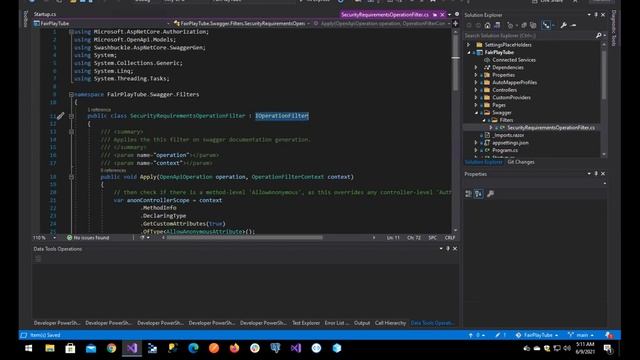The width and height of the screenshot is (640, 360).
Task: Toggle the highlighted view button in Solution Explorer toolbar
Action: [x=546, y=25]
